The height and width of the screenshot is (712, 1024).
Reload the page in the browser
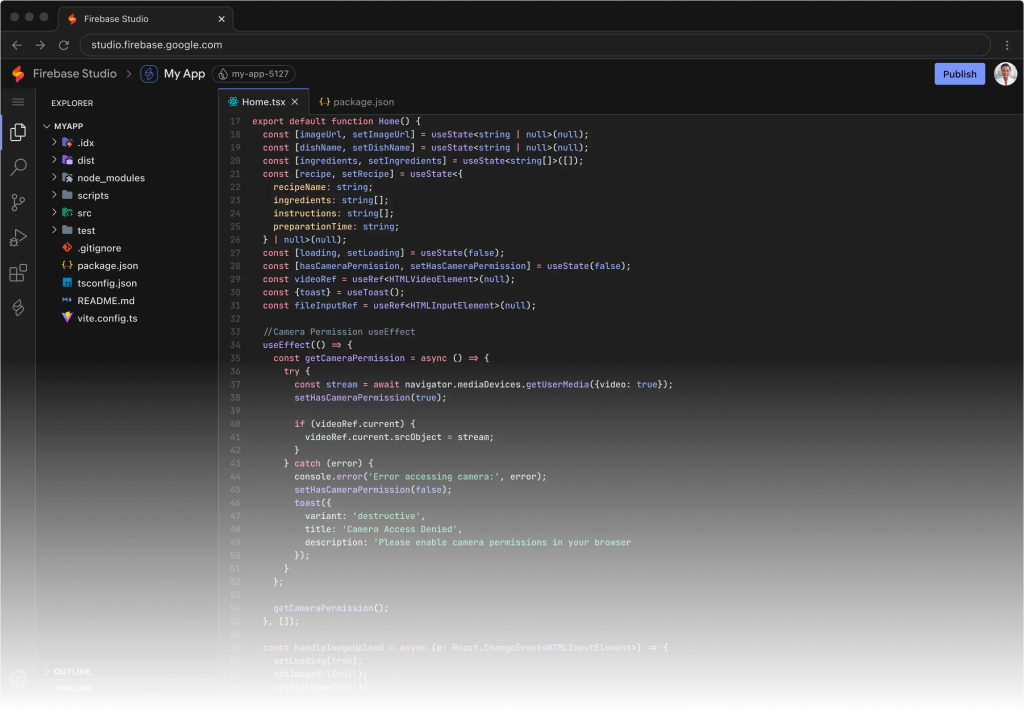(64, 45)
